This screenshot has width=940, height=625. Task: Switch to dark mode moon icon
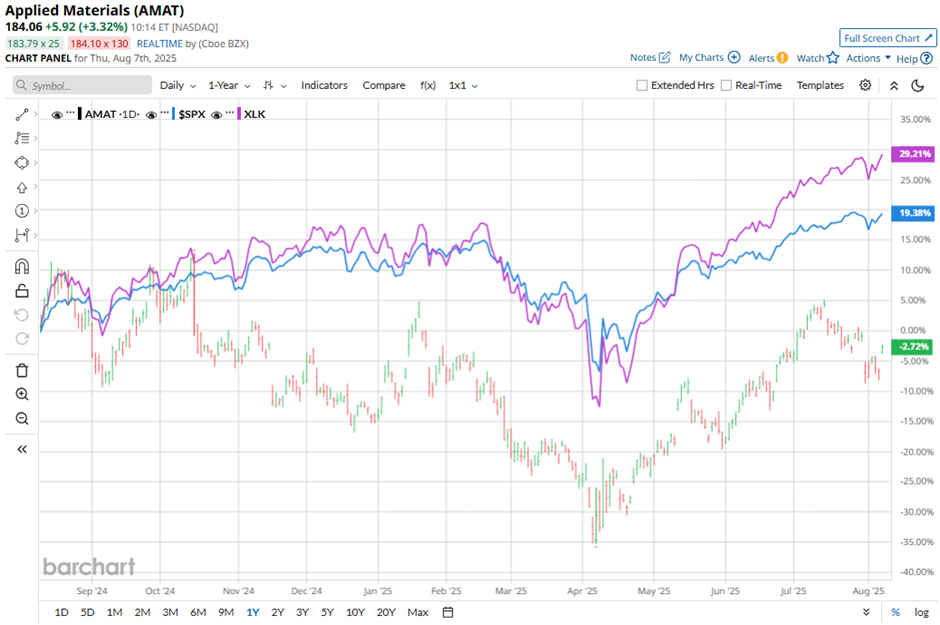(917, 86)
